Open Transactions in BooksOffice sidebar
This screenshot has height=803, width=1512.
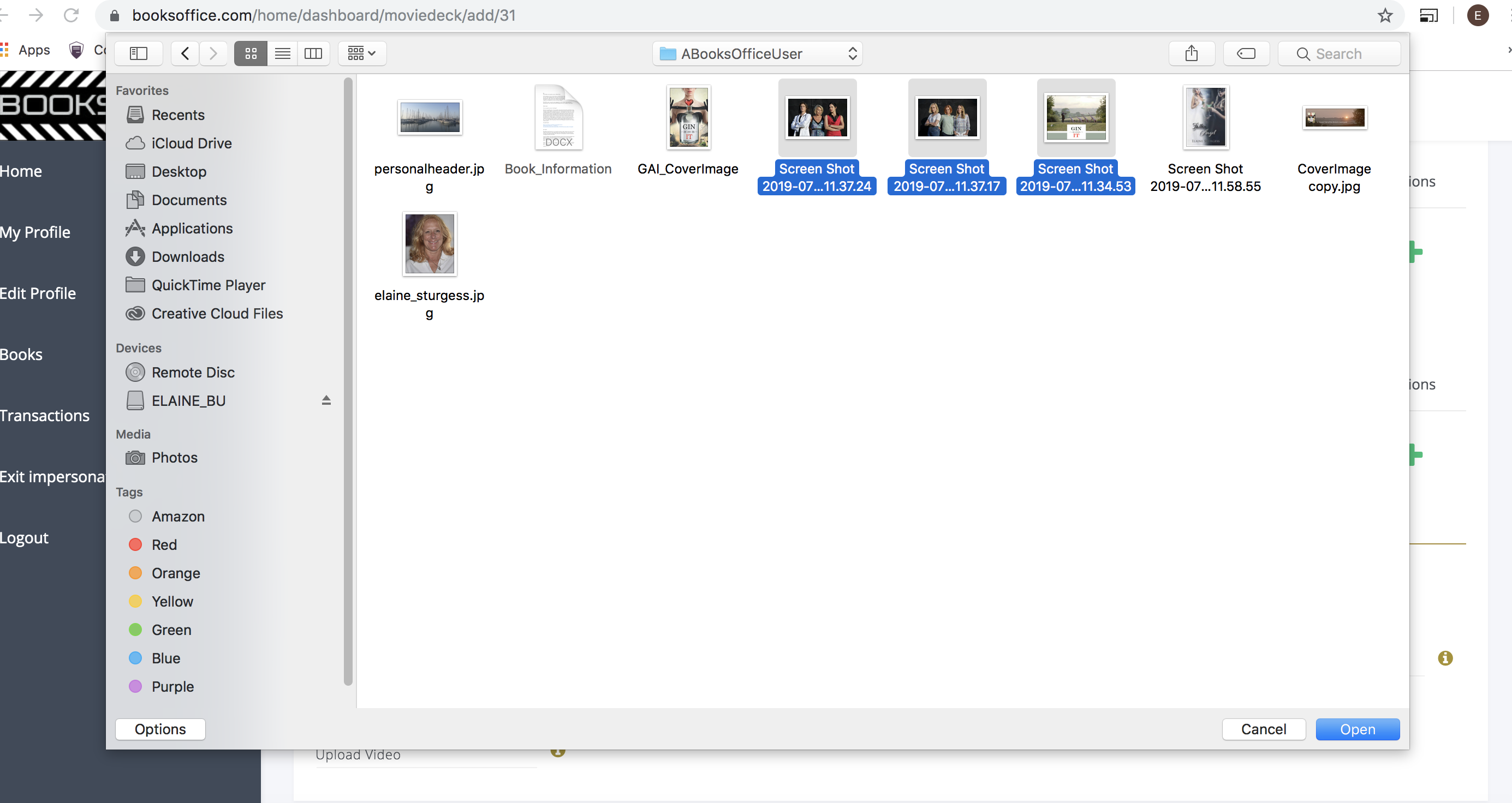click(x=45, y=415)
